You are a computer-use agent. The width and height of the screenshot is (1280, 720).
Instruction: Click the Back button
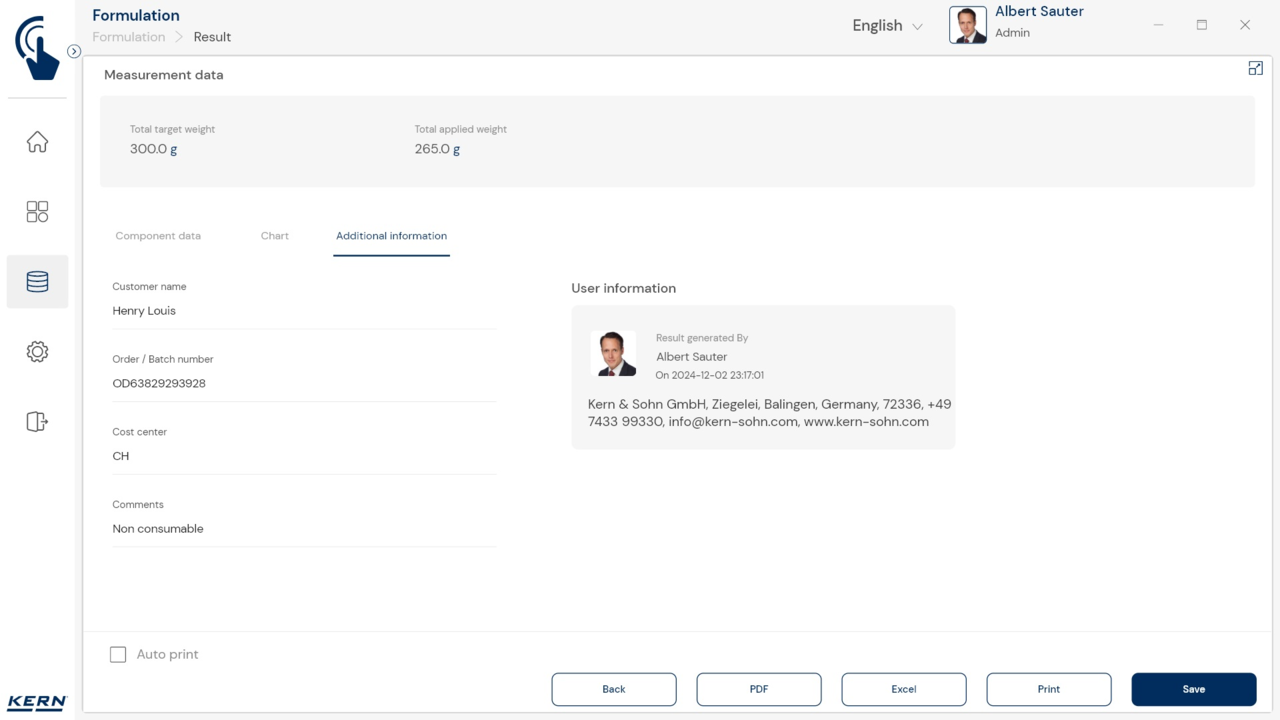click(613, 689)
